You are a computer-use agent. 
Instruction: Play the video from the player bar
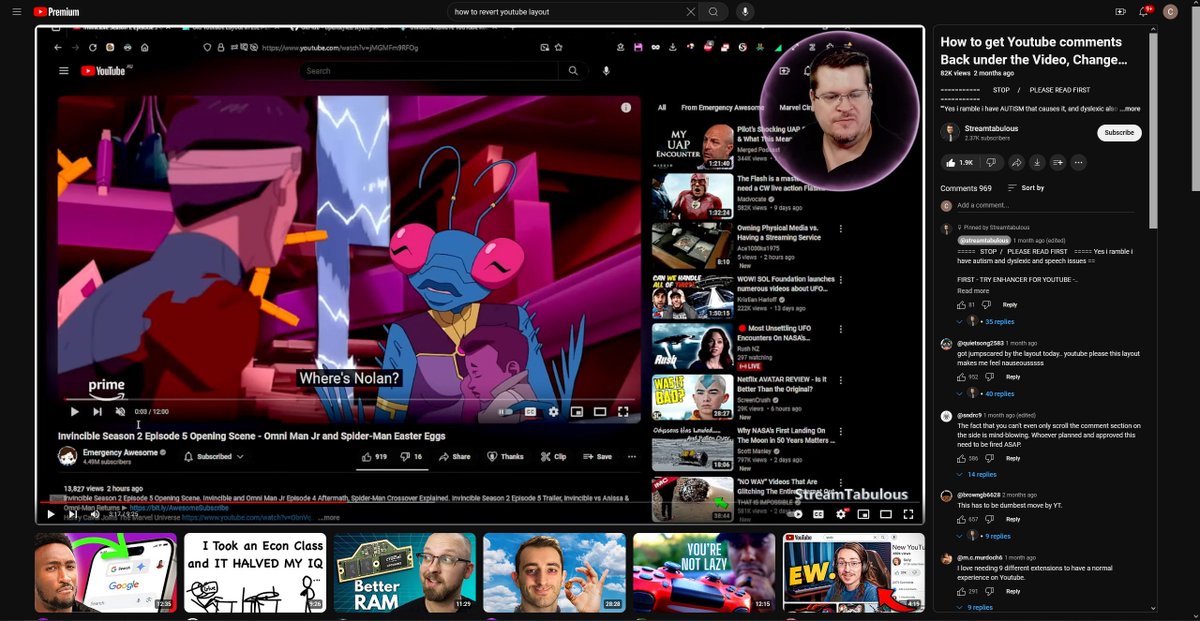(51, 514)
